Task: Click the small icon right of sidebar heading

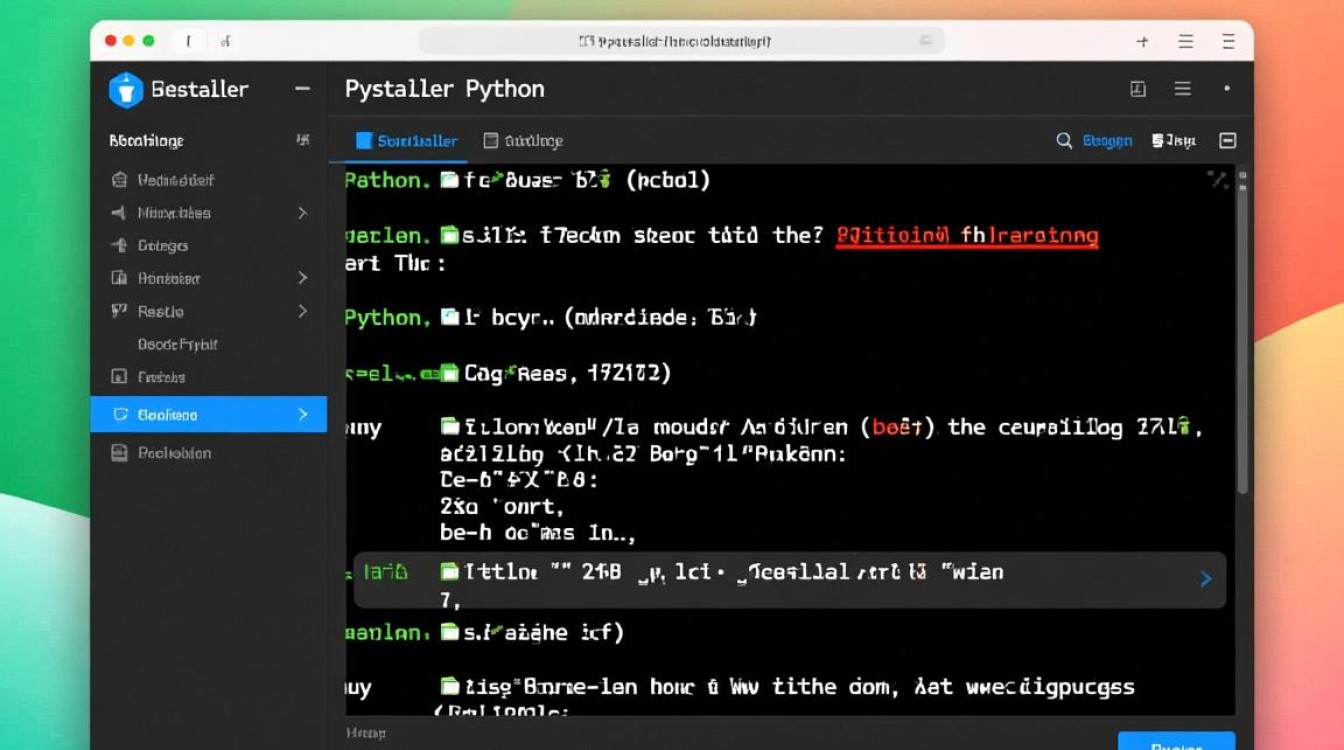Action: [303, 141]
